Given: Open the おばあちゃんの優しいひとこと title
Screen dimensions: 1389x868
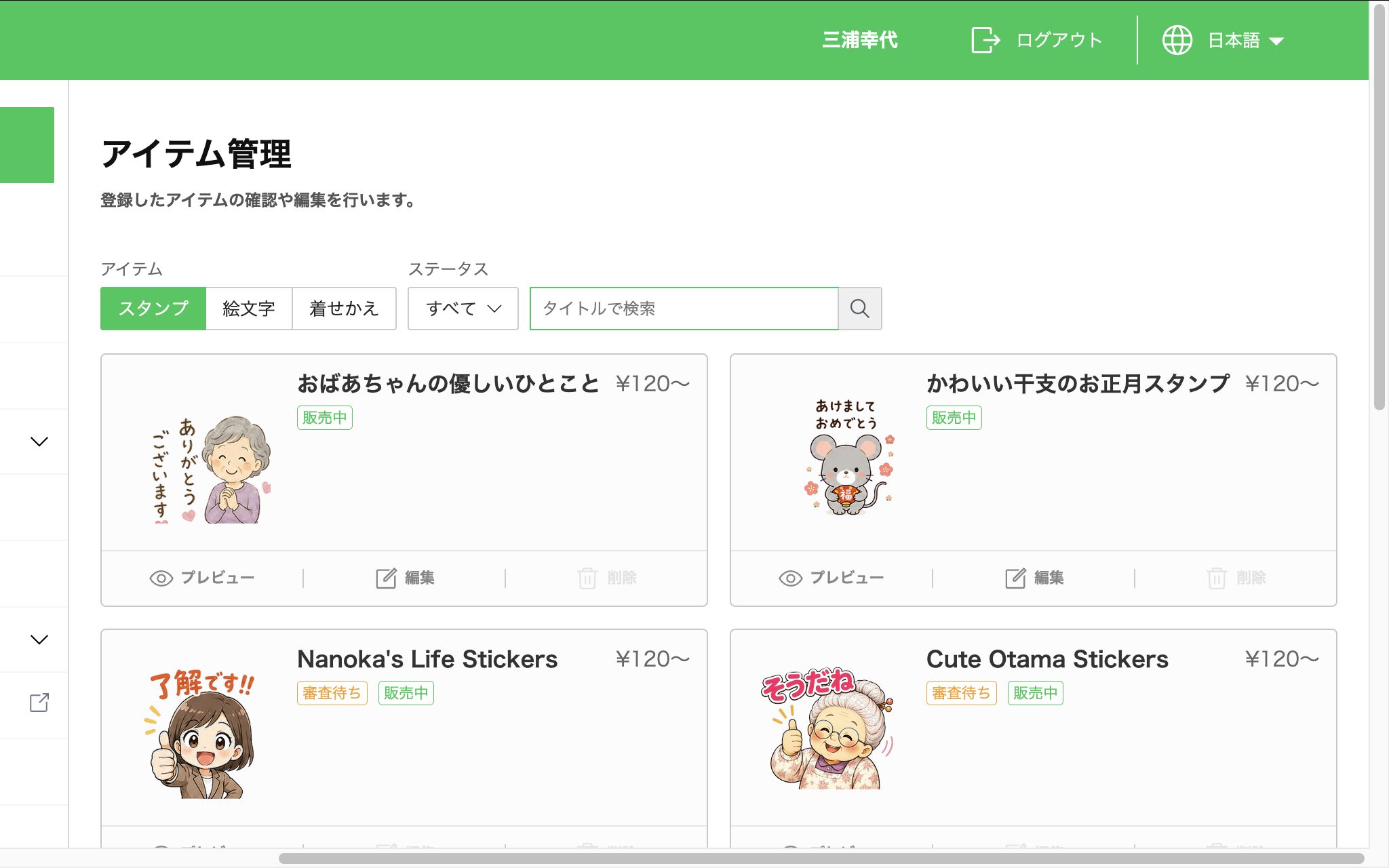Looking at the screenshot, I should click(448, 384).
